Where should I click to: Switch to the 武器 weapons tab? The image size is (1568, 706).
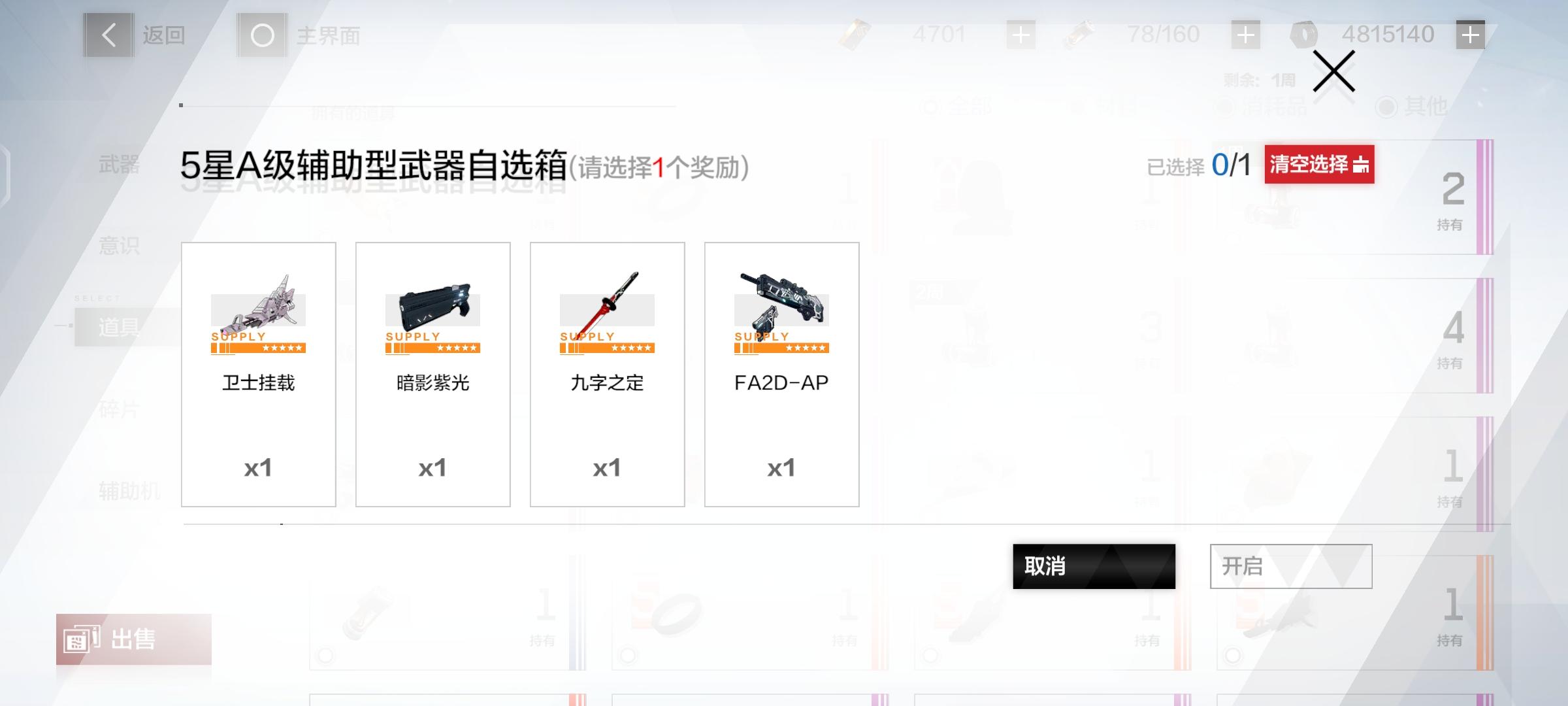(119, 164)
